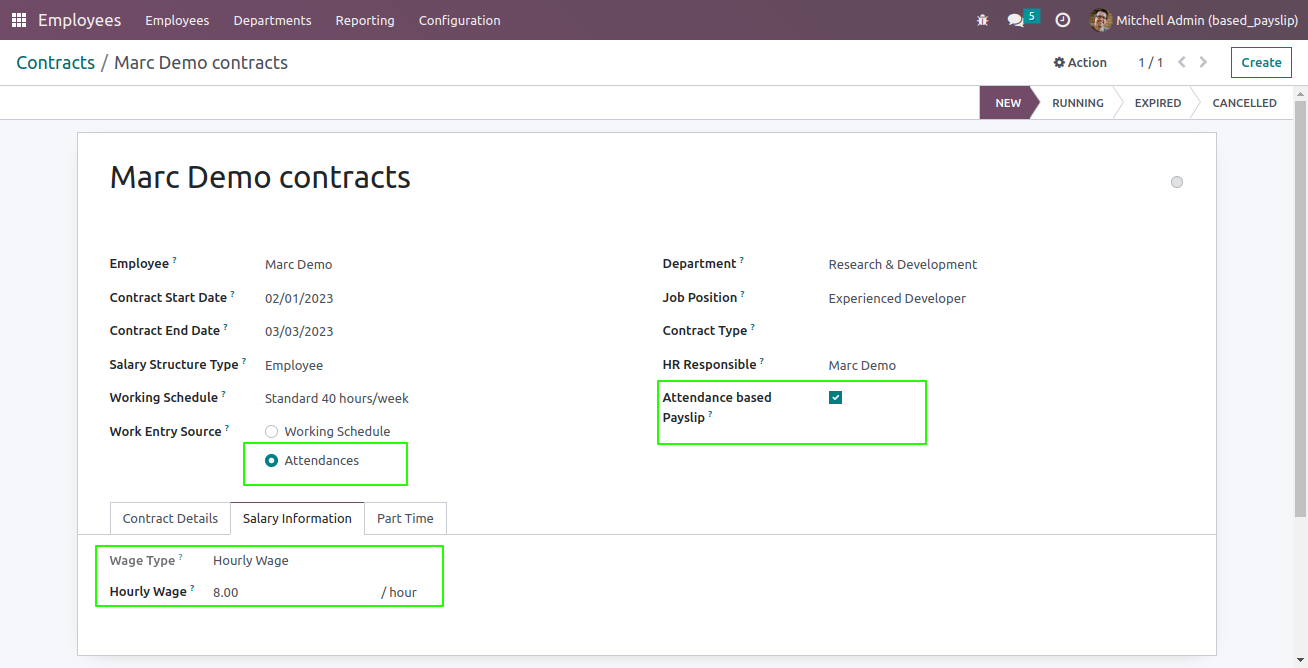The image size is (1308, 668).
Task: Open Configuration menu
Action: pyautogui.click(x=460, y=20)
